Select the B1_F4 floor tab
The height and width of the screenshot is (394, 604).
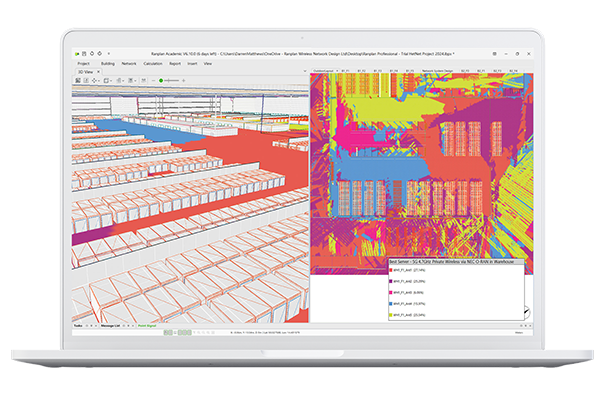point(394,71)
